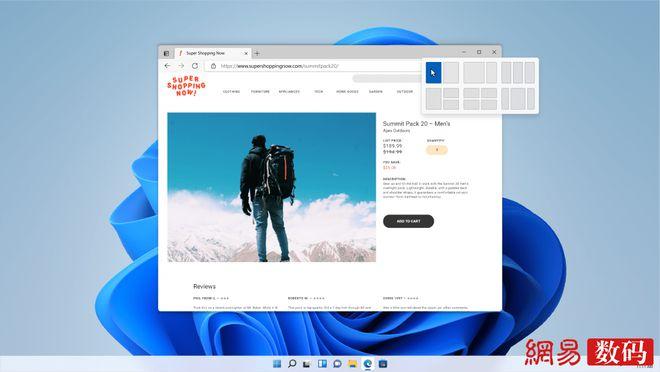This screenshot has width=660, height=372.
Task: Open the Clothing category
Action: point(231,91)
